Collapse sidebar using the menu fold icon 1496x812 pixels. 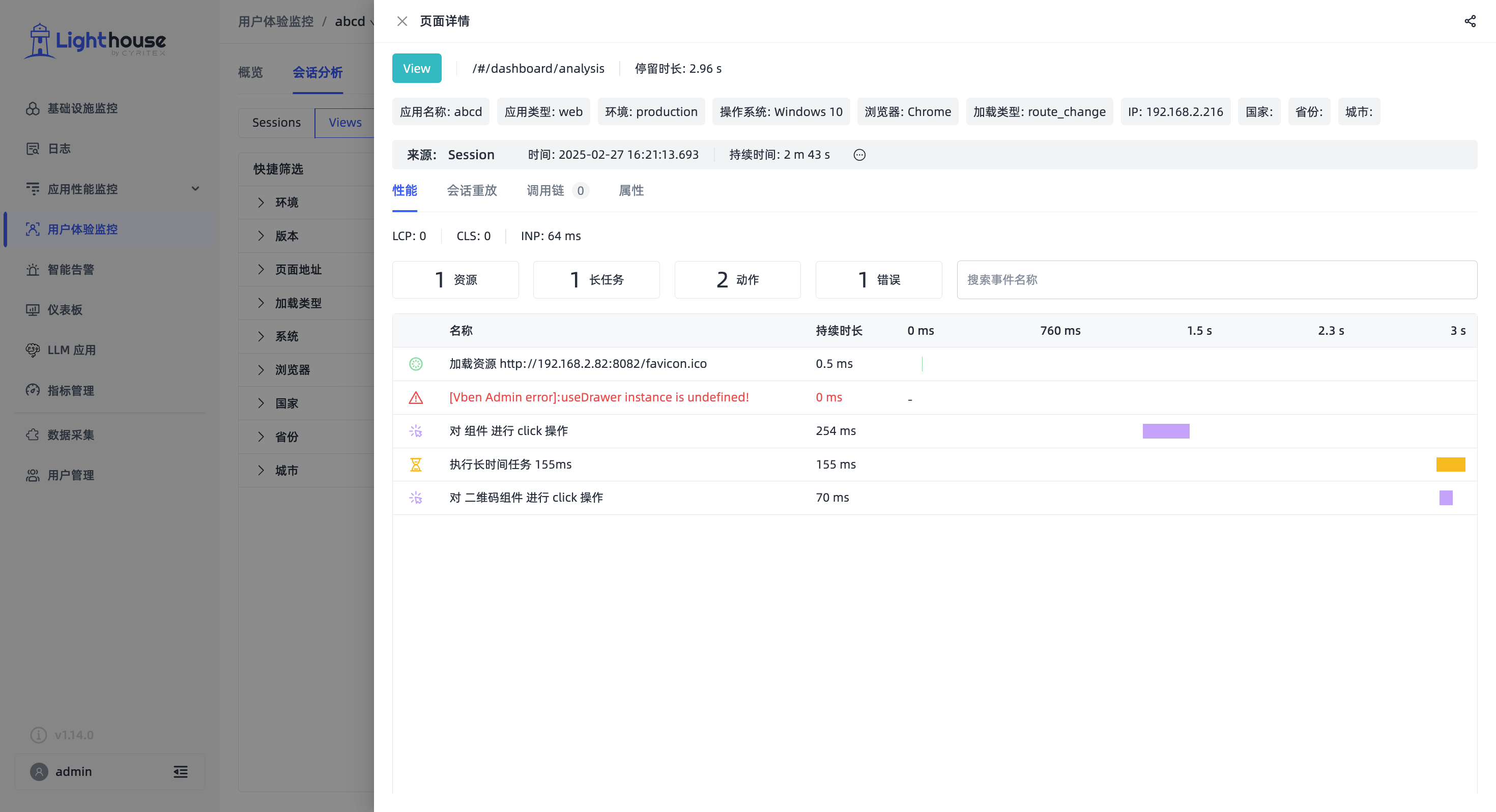click(181, 772)
